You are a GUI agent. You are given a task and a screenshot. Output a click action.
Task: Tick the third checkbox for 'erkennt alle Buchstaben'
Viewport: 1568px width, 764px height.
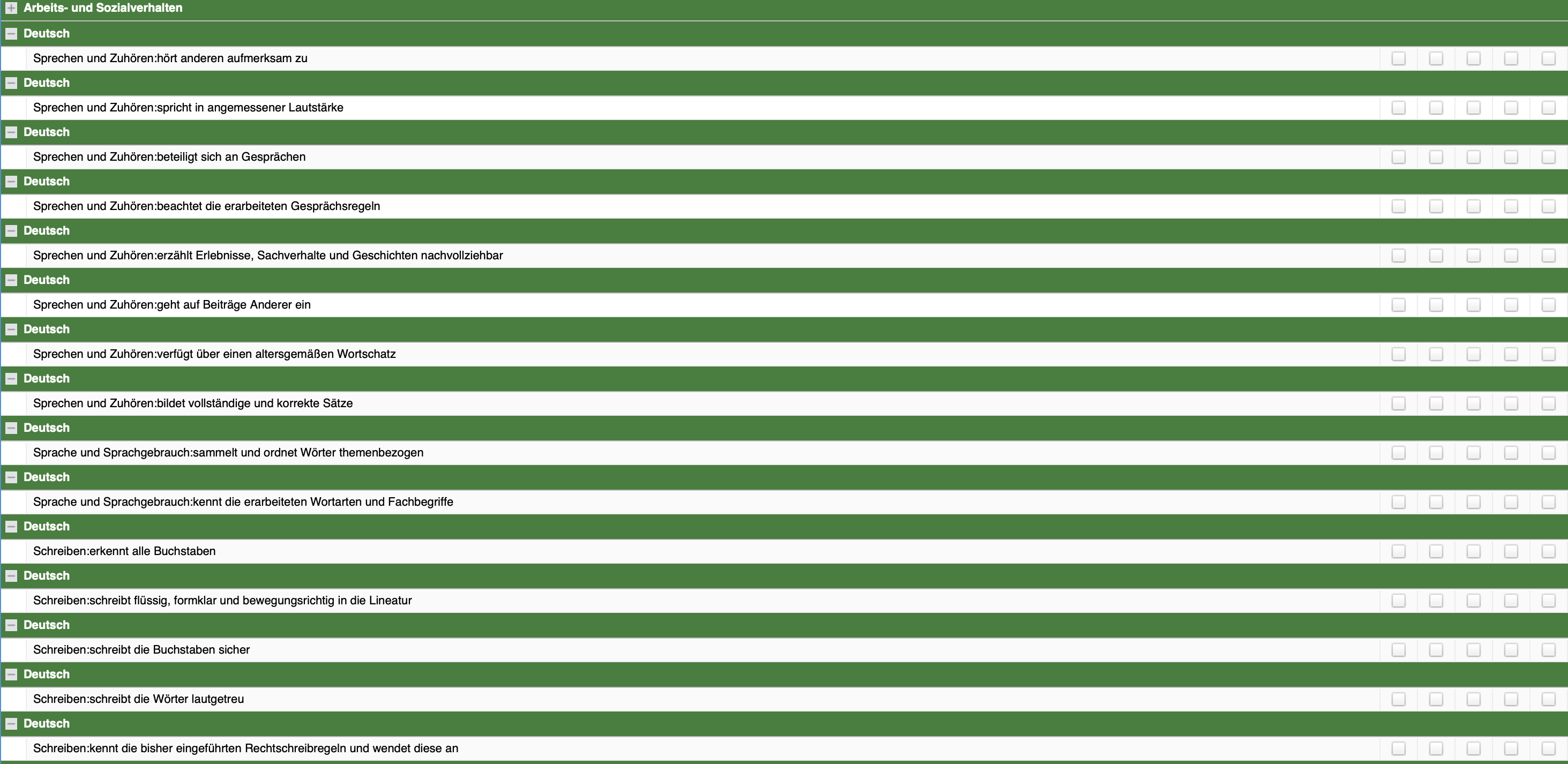[x=1474, y=551]
